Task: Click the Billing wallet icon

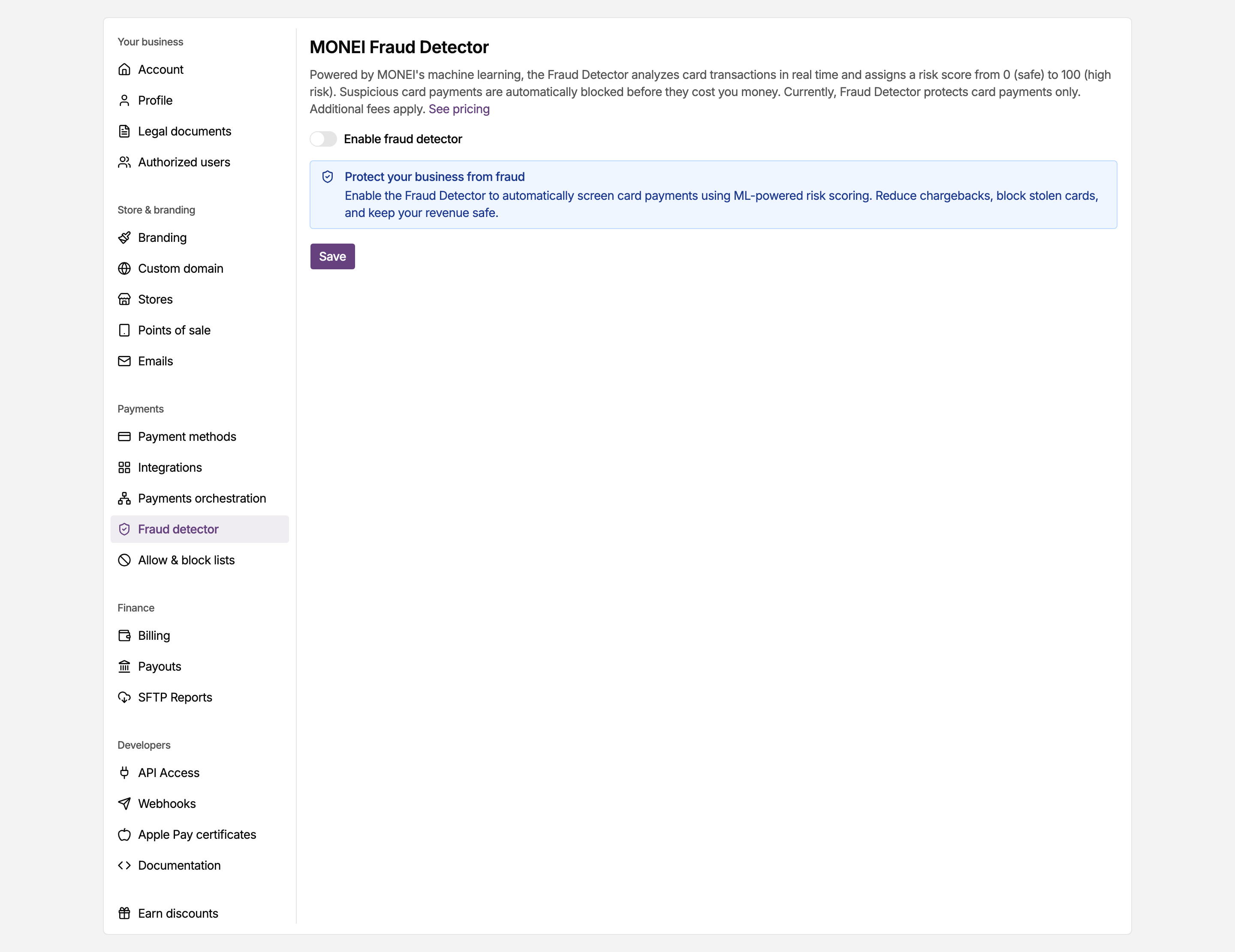Action: [x=124, y=636]
